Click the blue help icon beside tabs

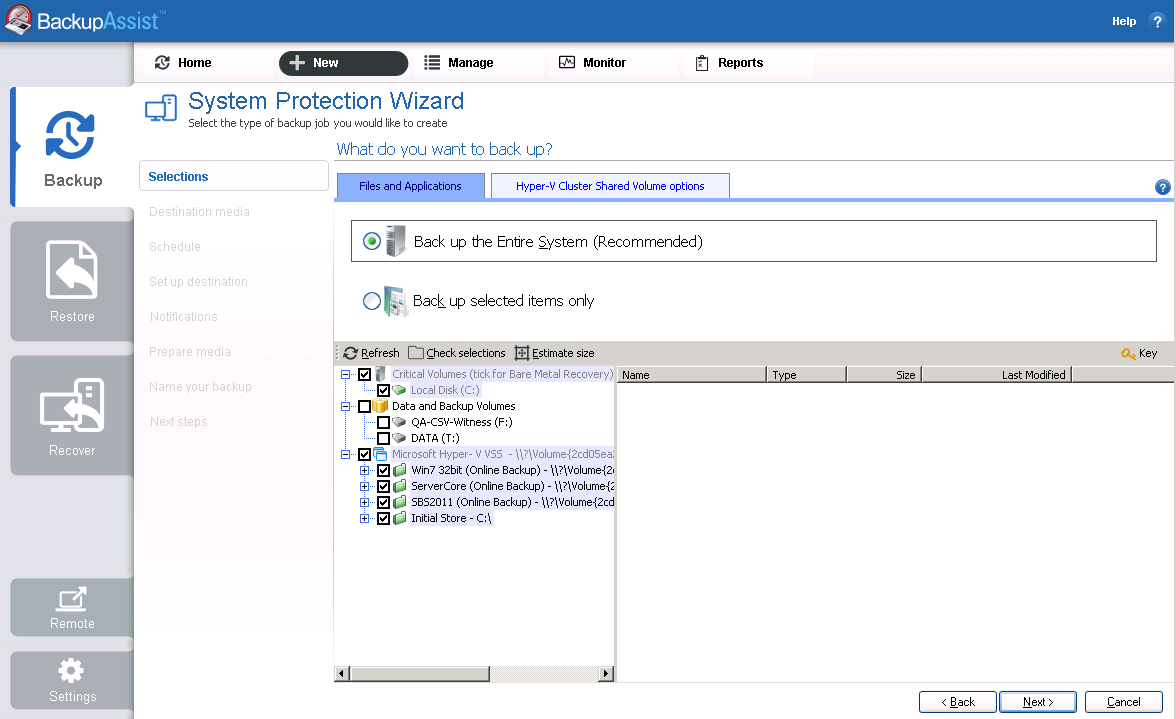click(x=1162, y=187)
